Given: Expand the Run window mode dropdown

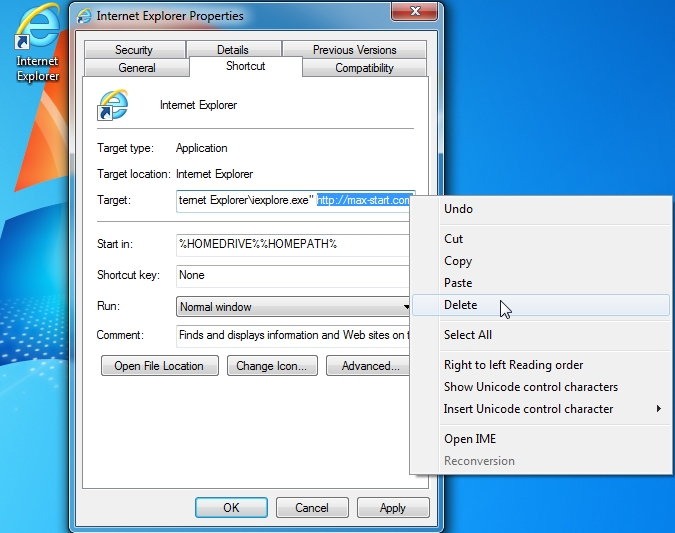Looking at the screenshot, I should pos(293,307).
